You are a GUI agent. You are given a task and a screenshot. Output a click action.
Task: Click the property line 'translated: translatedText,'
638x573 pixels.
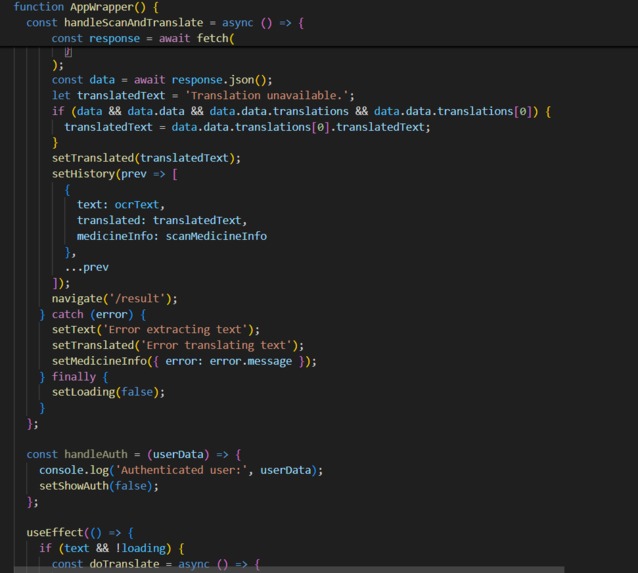pos(162,220)
